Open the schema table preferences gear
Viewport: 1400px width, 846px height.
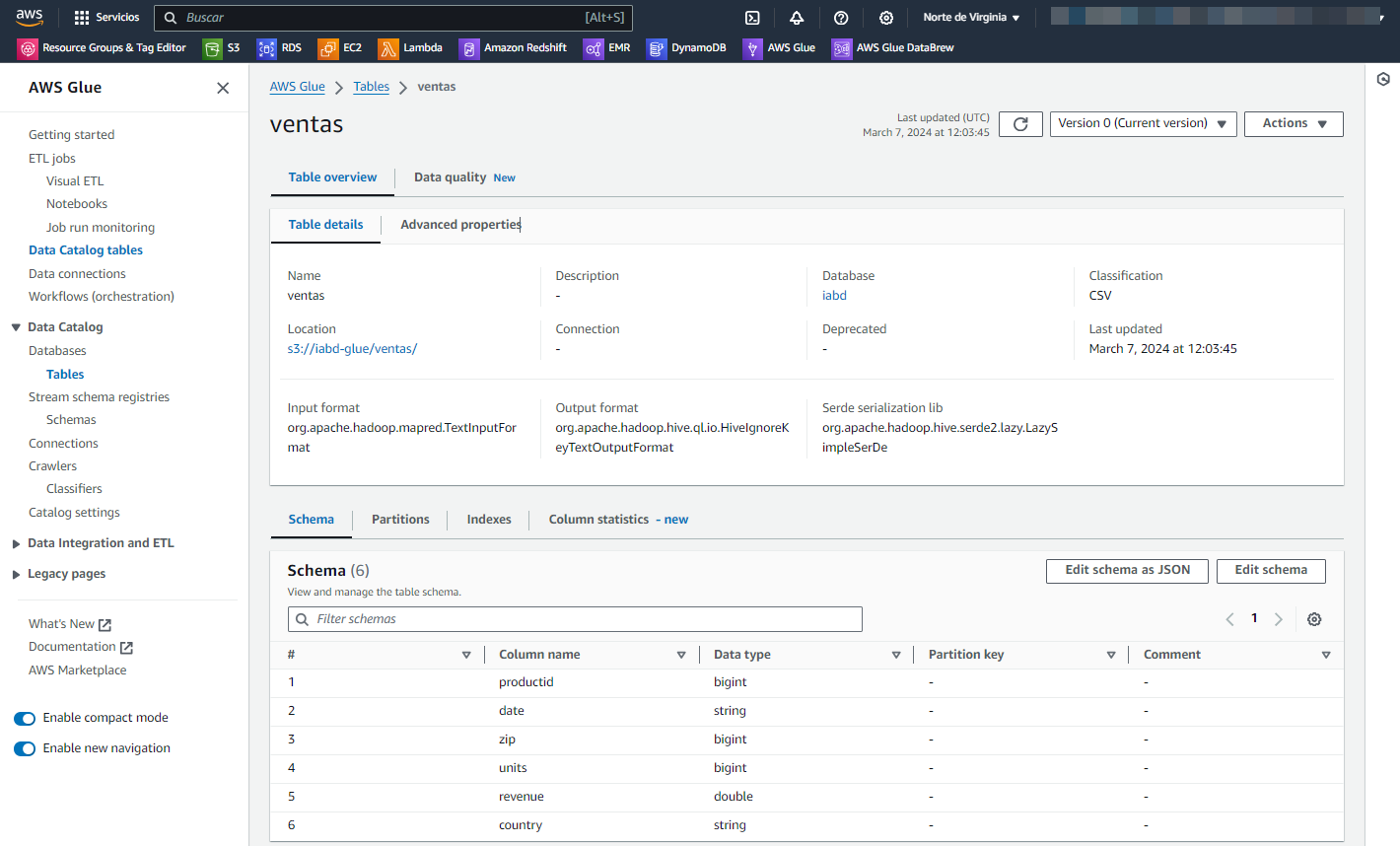pyautogui.click(x=1314, y=619)
